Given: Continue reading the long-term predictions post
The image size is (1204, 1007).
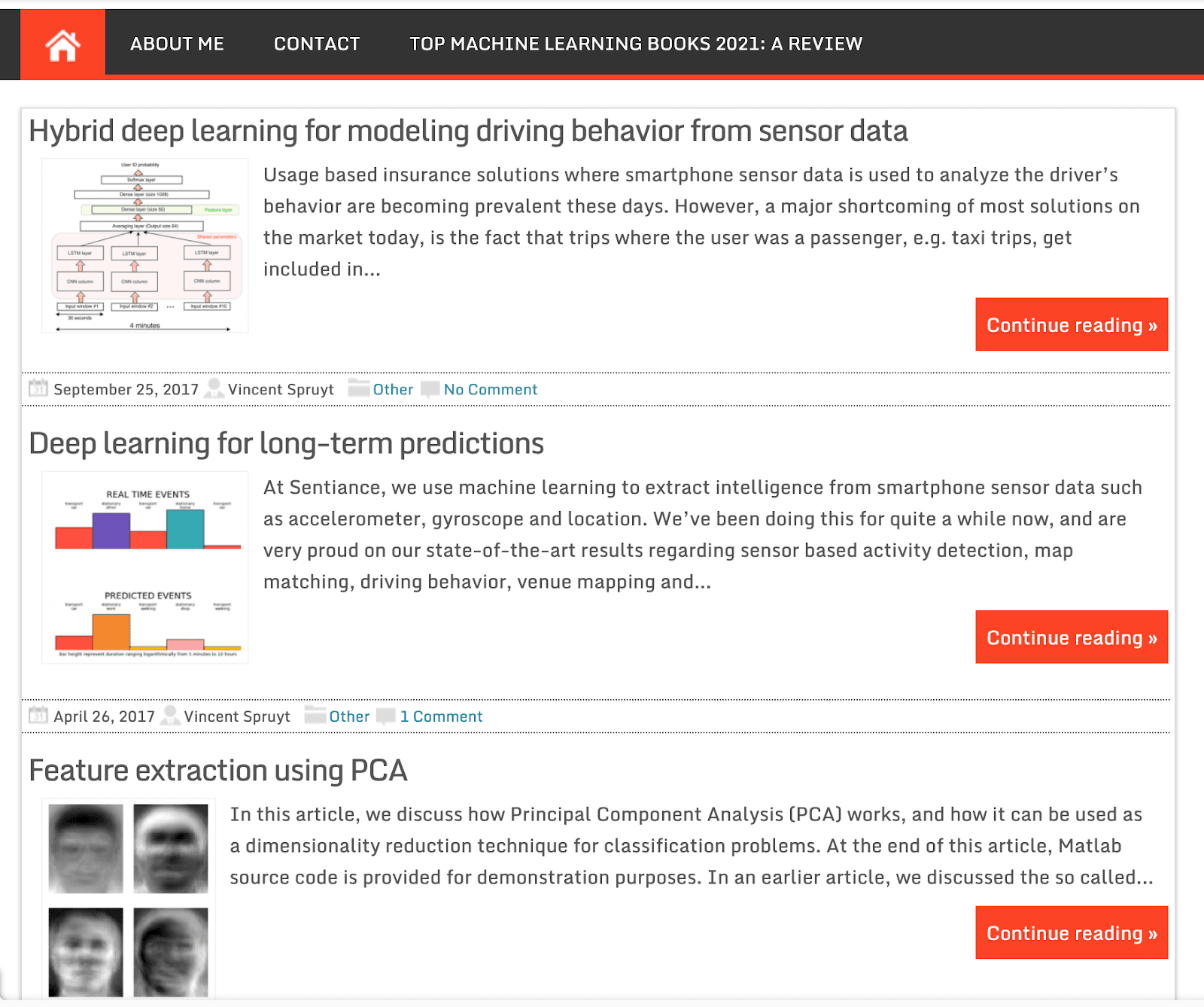Looking at the screenshot, I should click(1072, 637).
